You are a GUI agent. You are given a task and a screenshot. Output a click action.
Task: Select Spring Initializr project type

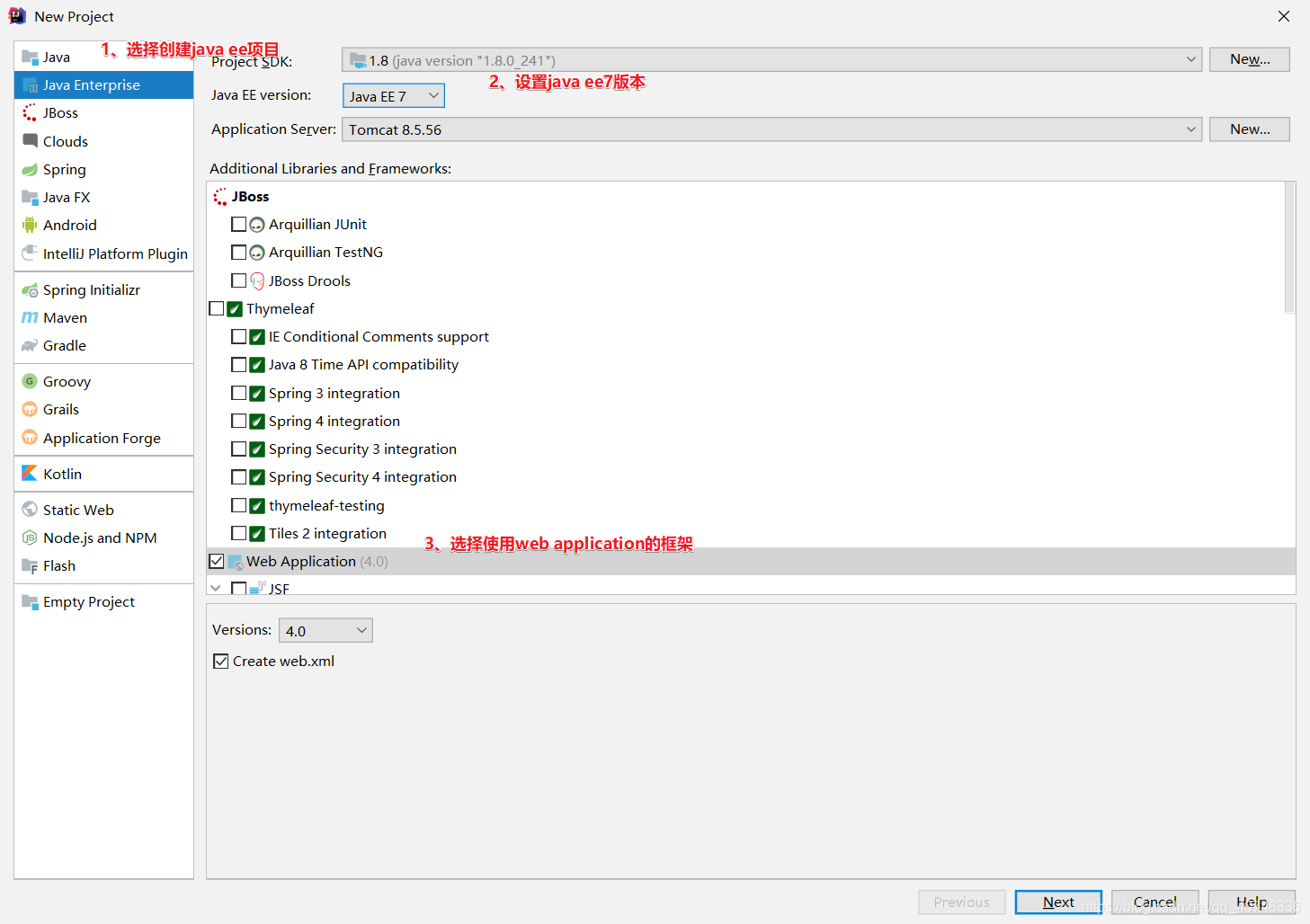tap(104, 289)
